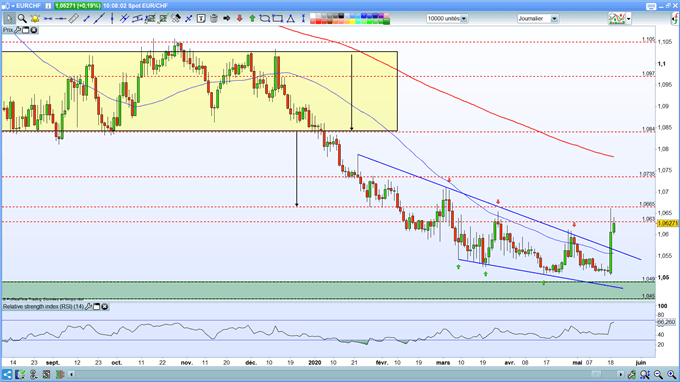
Task: Insert a black right arrow
Action: (226, 19)
